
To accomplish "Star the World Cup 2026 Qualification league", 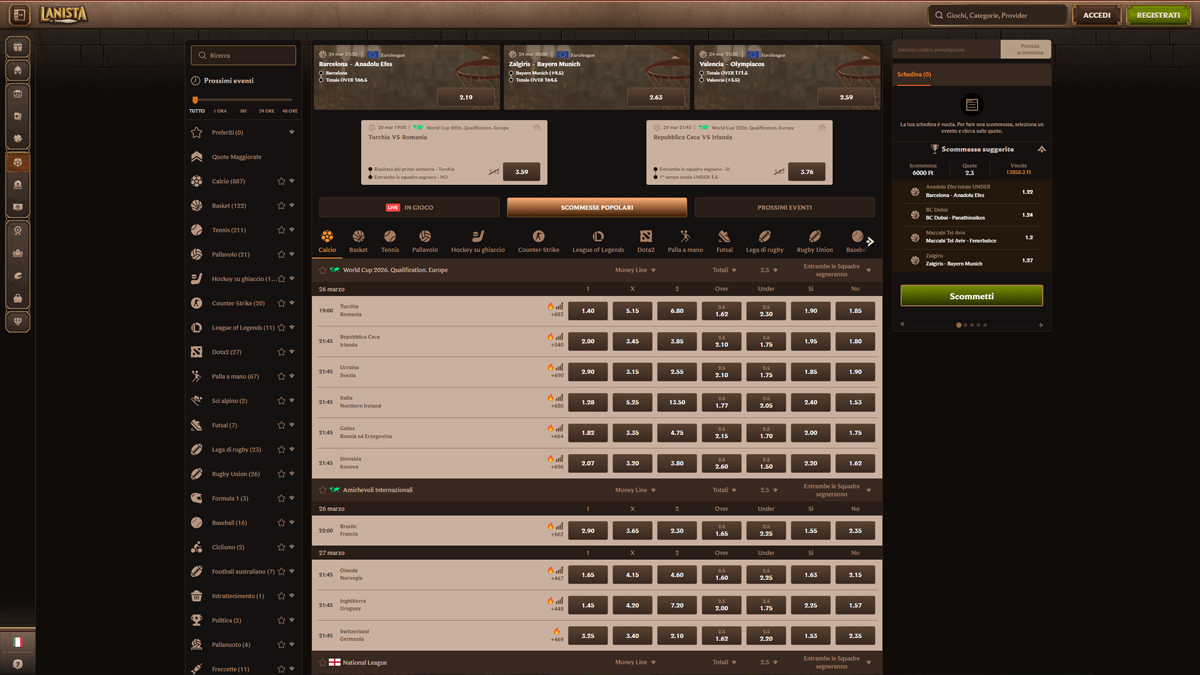I will coord(322,270).
